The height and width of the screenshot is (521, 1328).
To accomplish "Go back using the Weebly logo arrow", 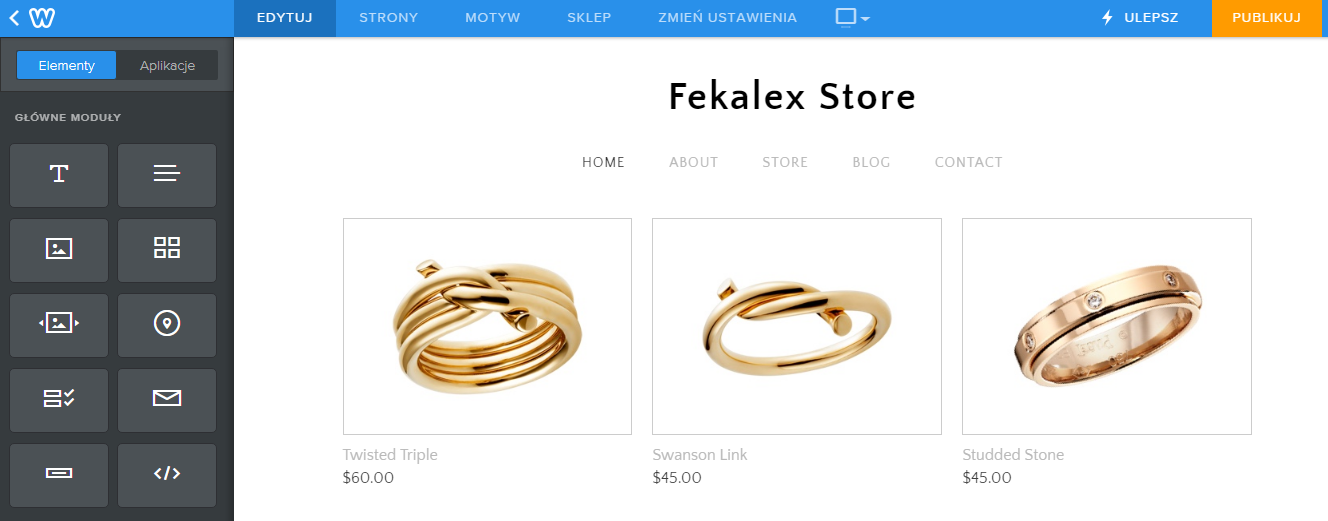I will tap(31, 18).
